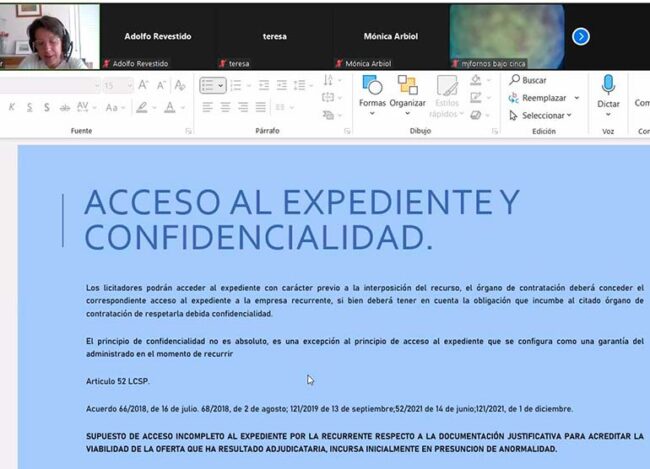Open Fuente dialog launcher

[188, 131]
